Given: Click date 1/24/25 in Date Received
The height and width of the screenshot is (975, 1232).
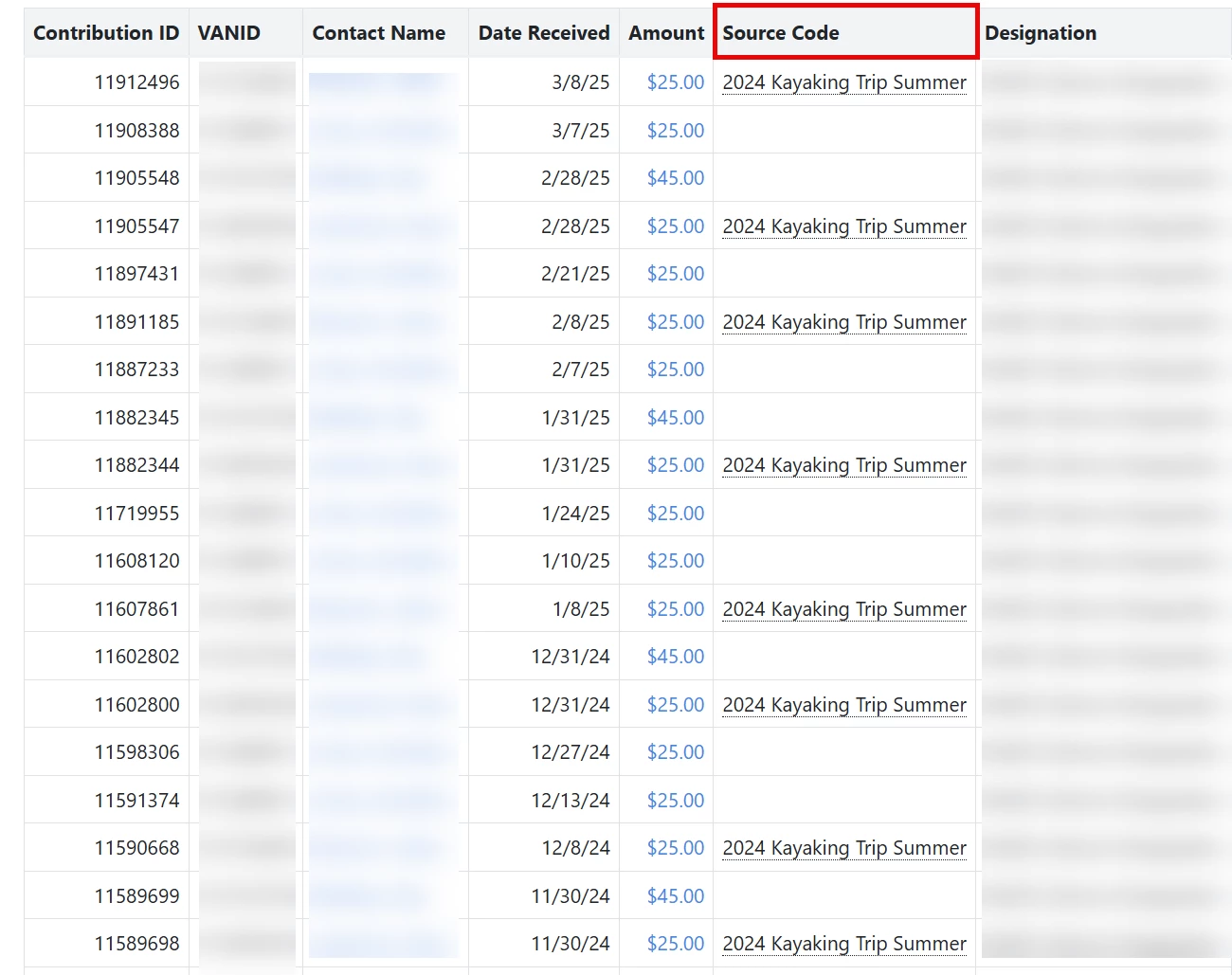Looking at the screenshot, I should click(575, 514).
